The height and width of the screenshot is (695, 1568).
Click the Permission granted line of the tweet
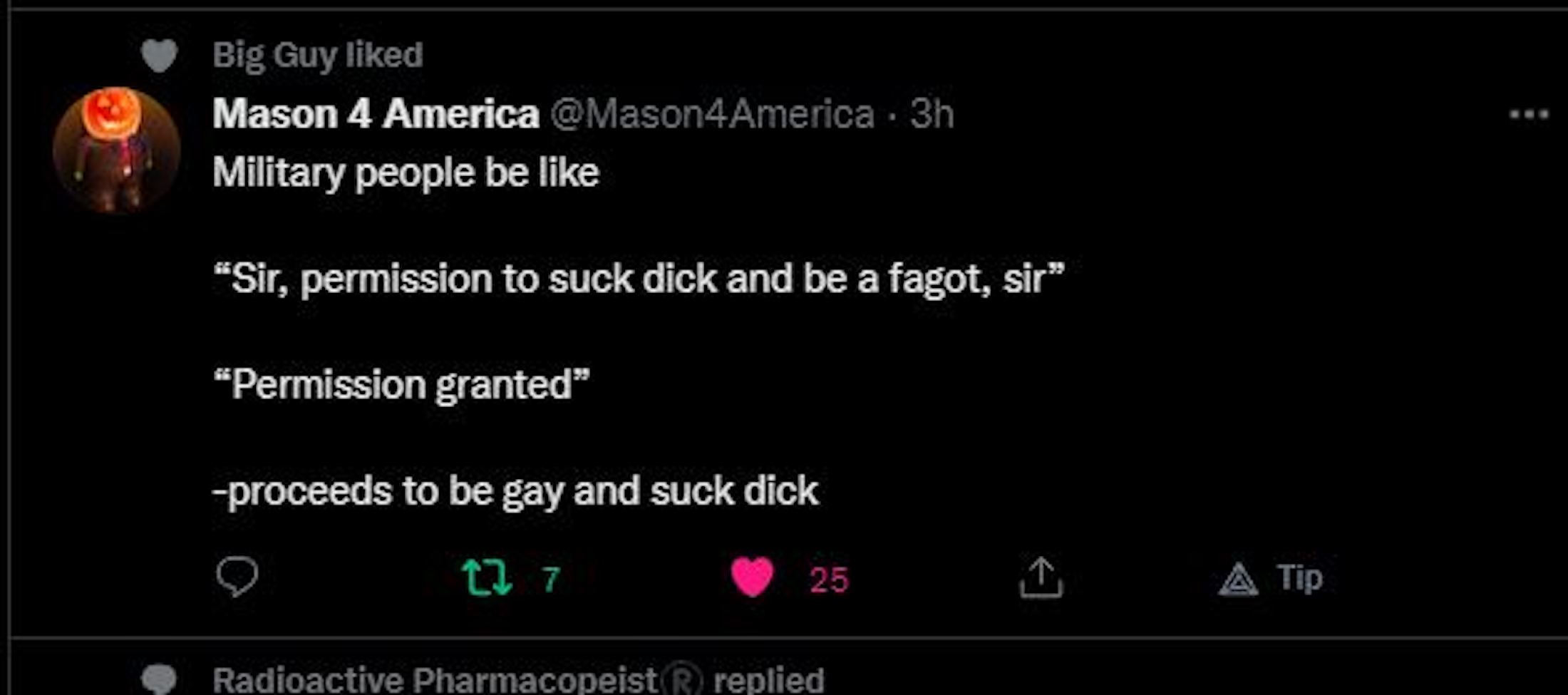(401, 385)
